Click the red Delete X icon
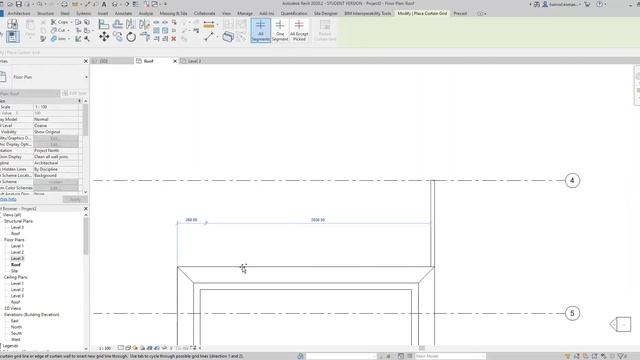This screenshot has width=640, height=360. coord(173,39)
